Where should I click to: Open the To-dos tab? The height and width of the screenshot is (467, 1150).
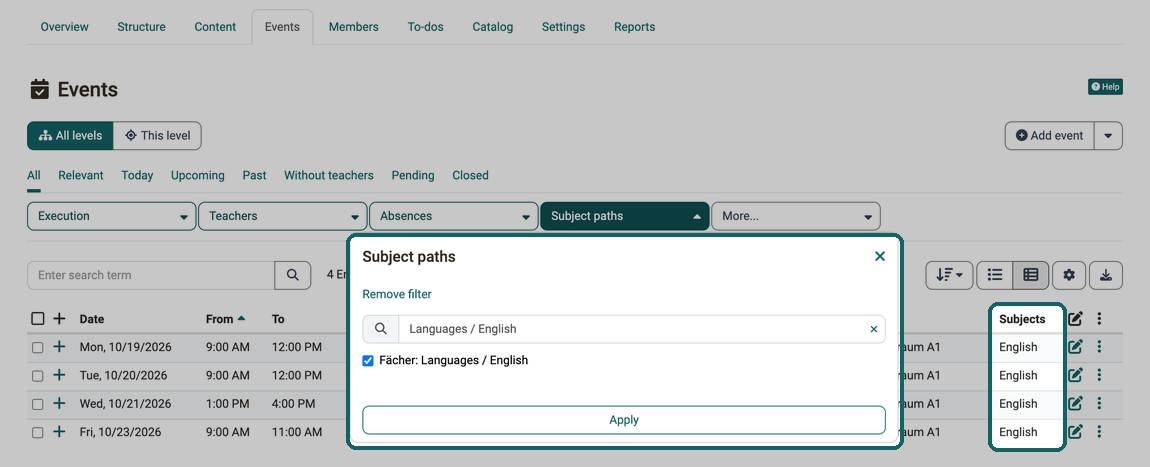coord(425,27)
